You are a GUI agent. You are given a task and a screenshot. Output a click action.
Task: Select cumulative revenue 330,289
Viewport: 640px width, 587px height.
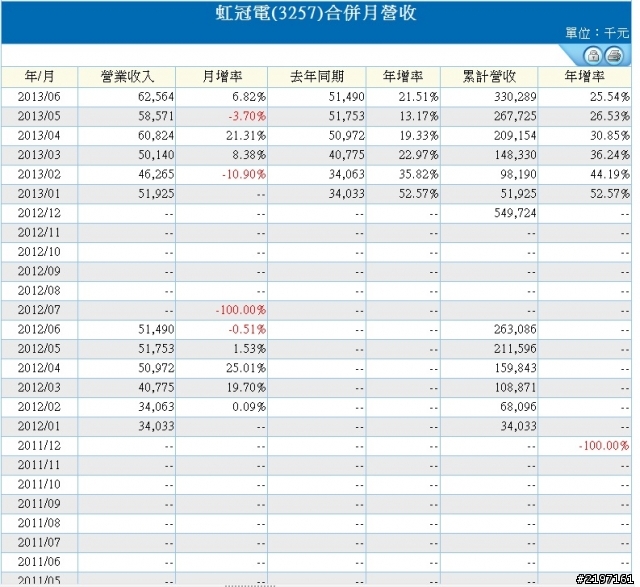point(515,97)
